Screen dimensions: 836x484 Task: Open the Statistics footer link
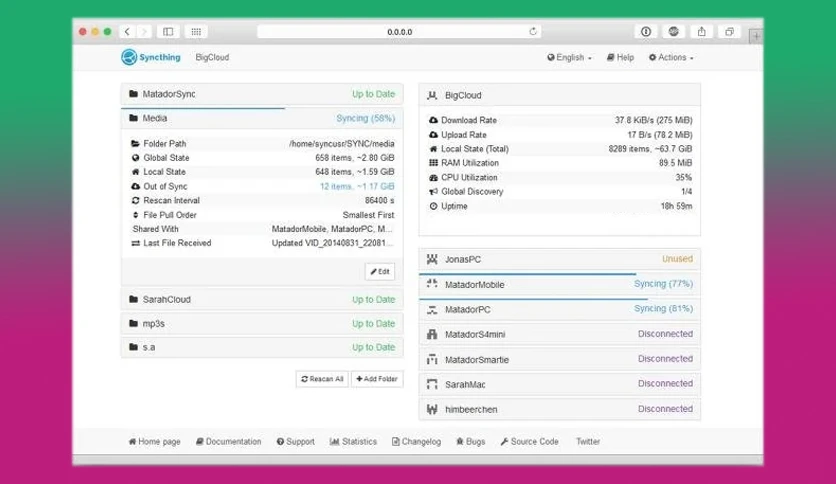353,441
